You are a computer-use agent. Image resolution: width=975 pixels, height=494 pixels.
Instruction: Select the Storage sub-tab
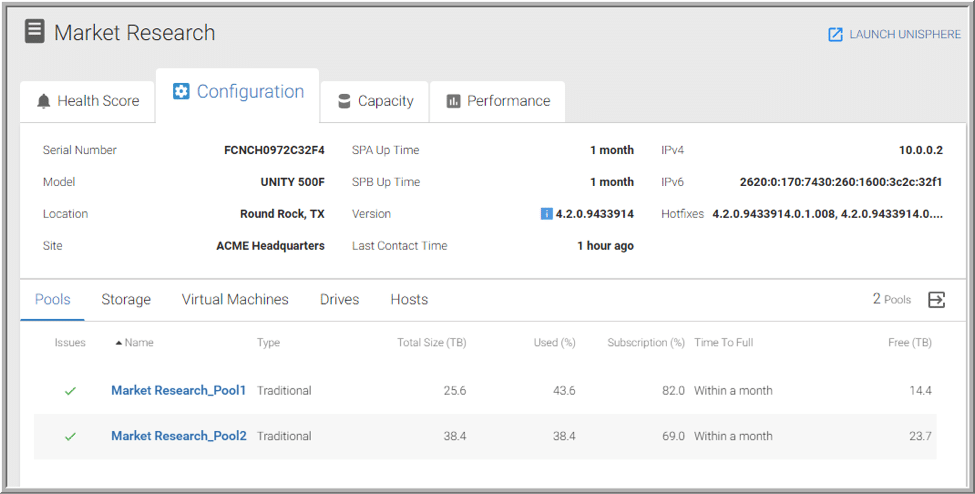coord(126,299)
